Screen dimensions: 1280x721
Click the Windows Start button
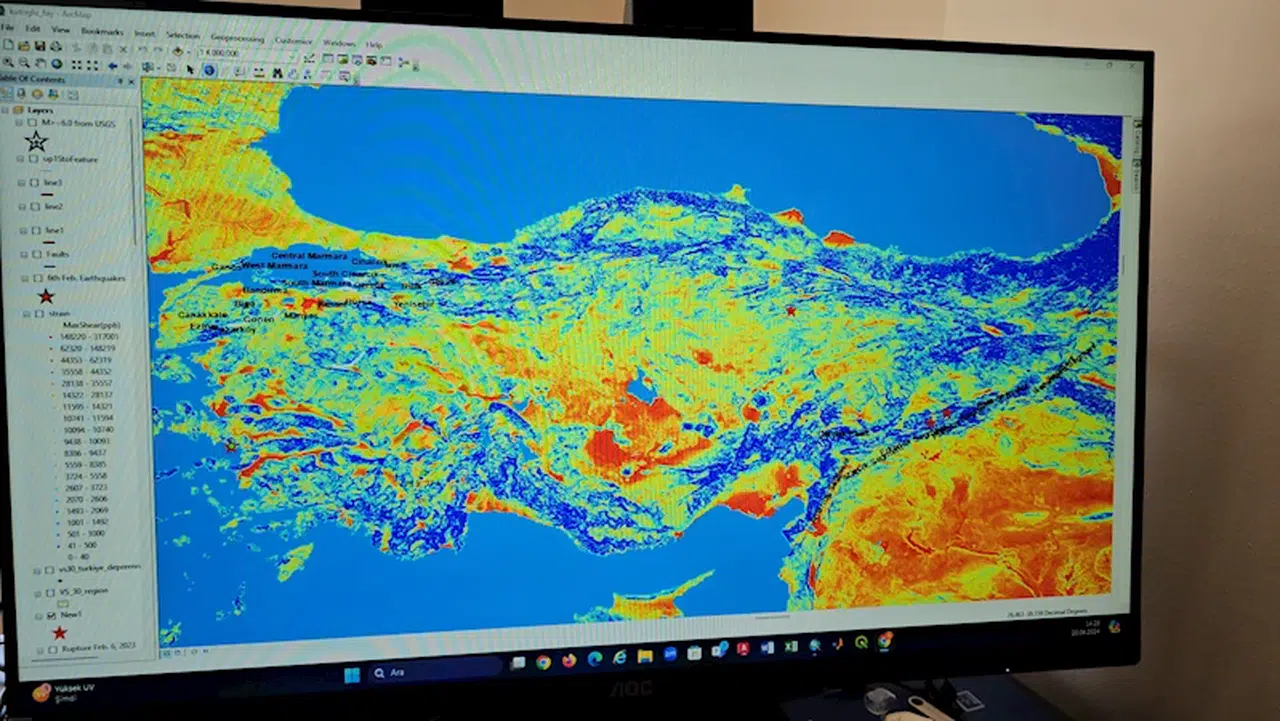[x=352, y=674]
